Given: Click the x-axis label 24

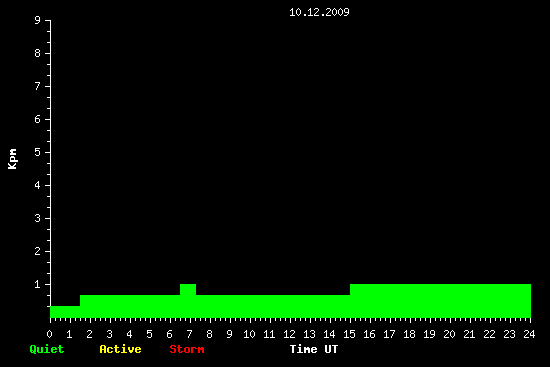Looking at the screenshot, I should 529,334.
